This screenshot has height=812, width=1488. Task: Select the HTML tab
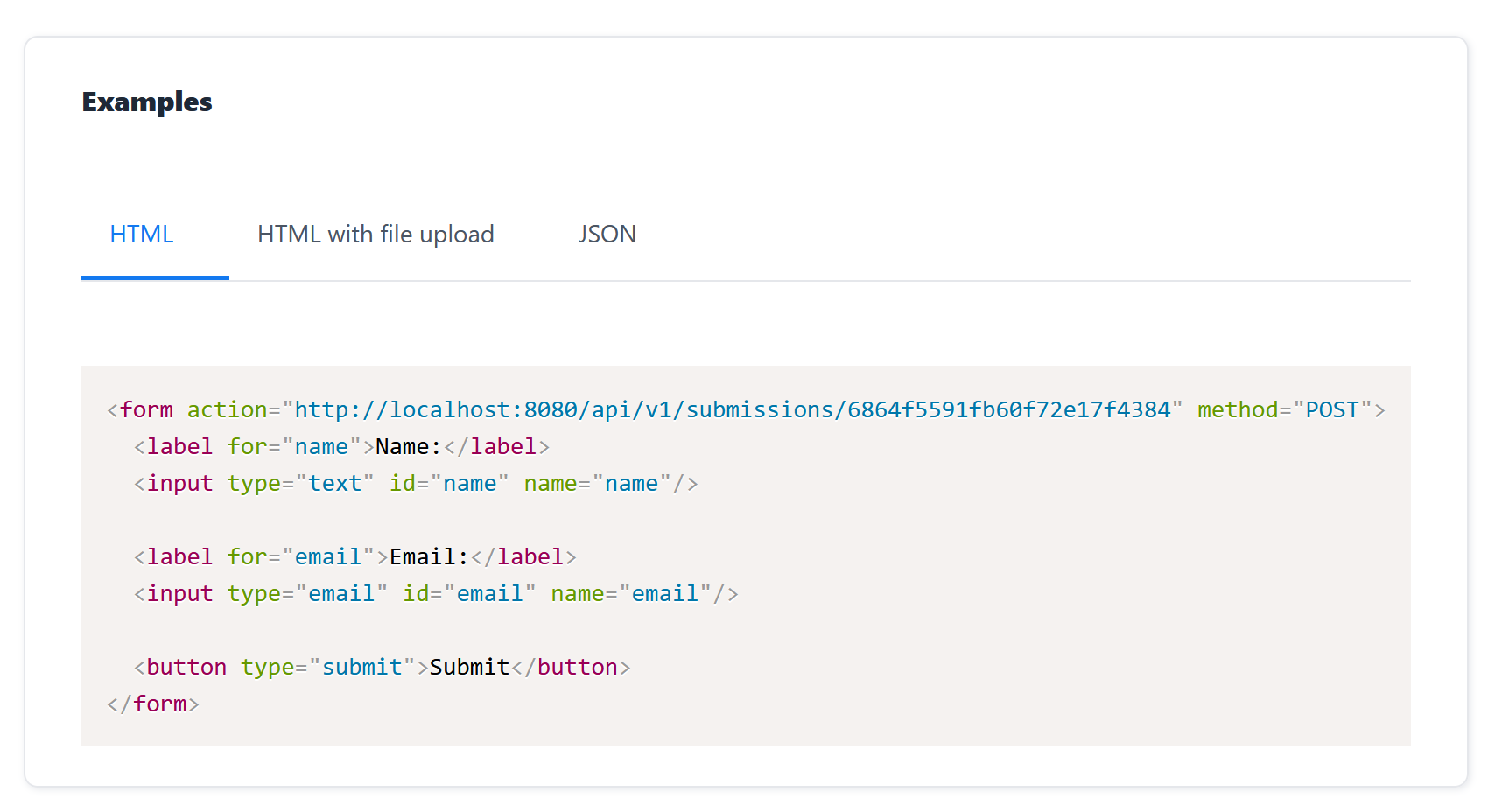141,234
